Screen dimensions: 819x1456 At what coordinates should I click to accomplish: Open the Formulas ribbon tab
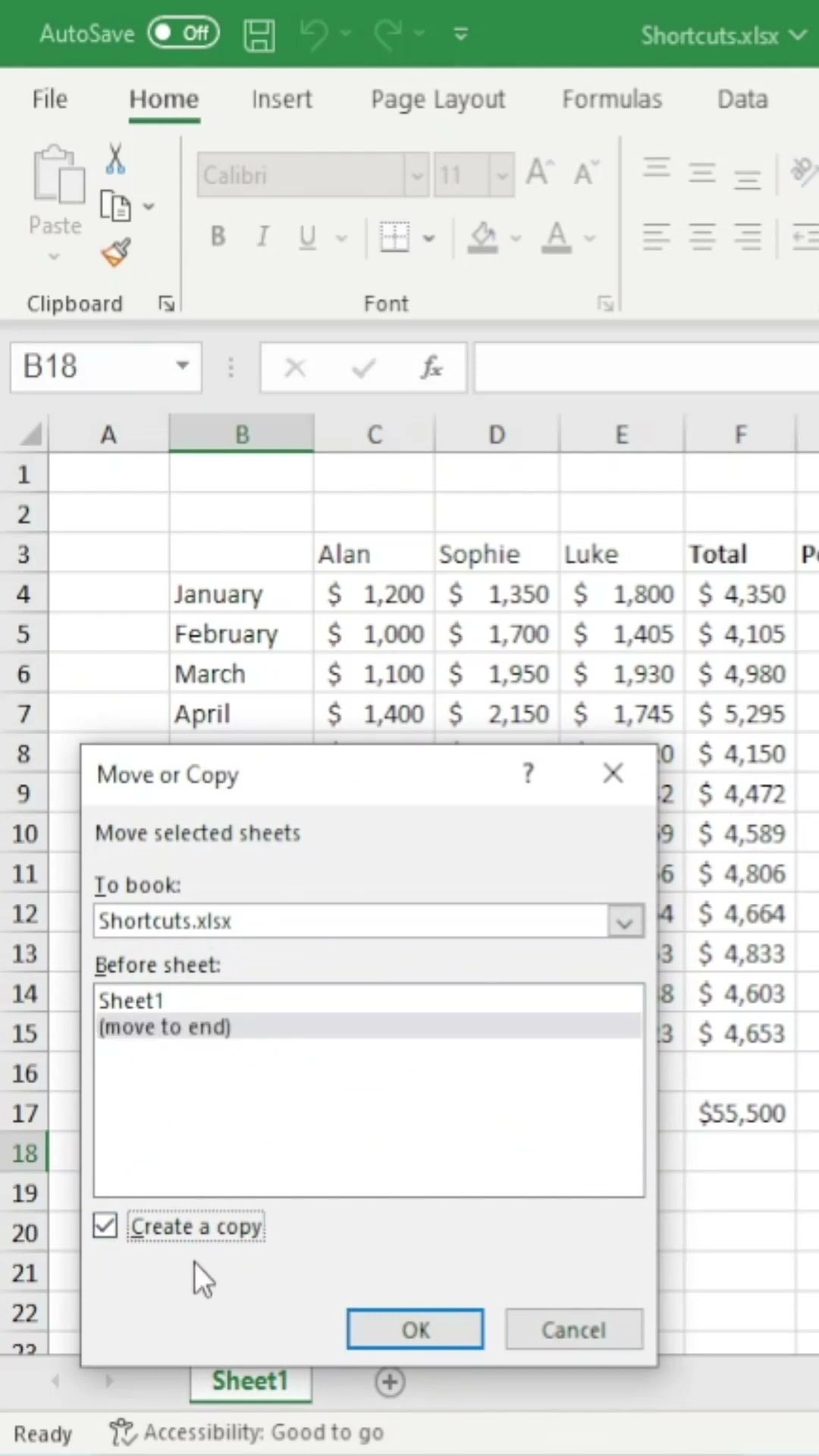611,99
